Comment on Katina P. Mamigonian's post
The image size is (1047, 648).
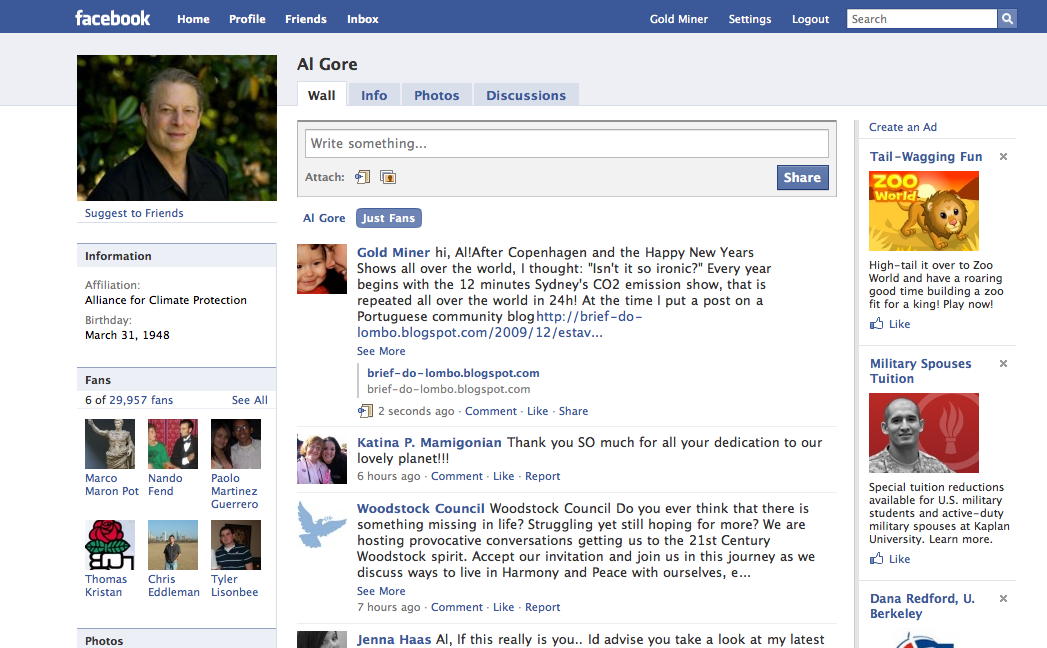point(457,476)
